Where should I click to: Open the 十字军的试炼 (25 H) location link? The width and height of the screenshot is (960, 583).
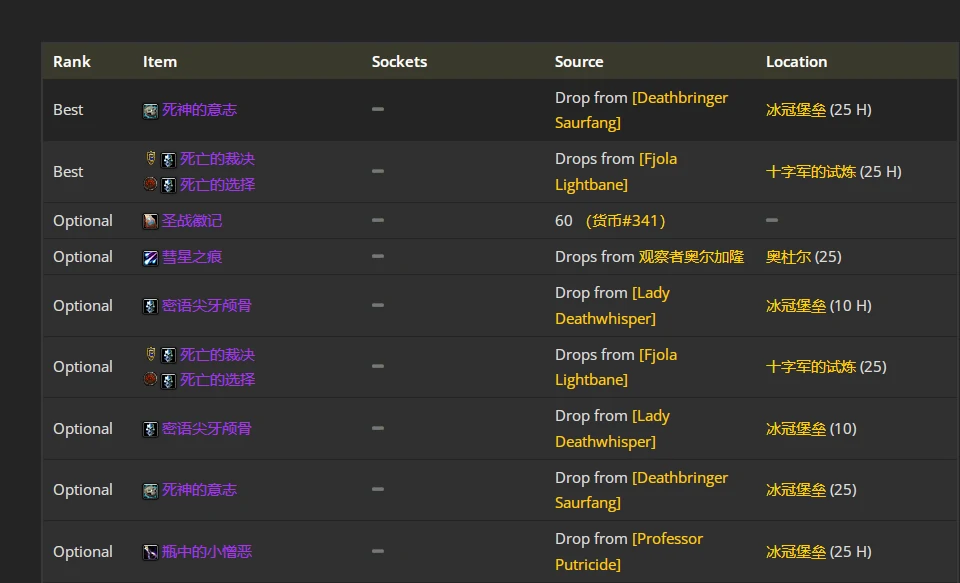[811, 171]
